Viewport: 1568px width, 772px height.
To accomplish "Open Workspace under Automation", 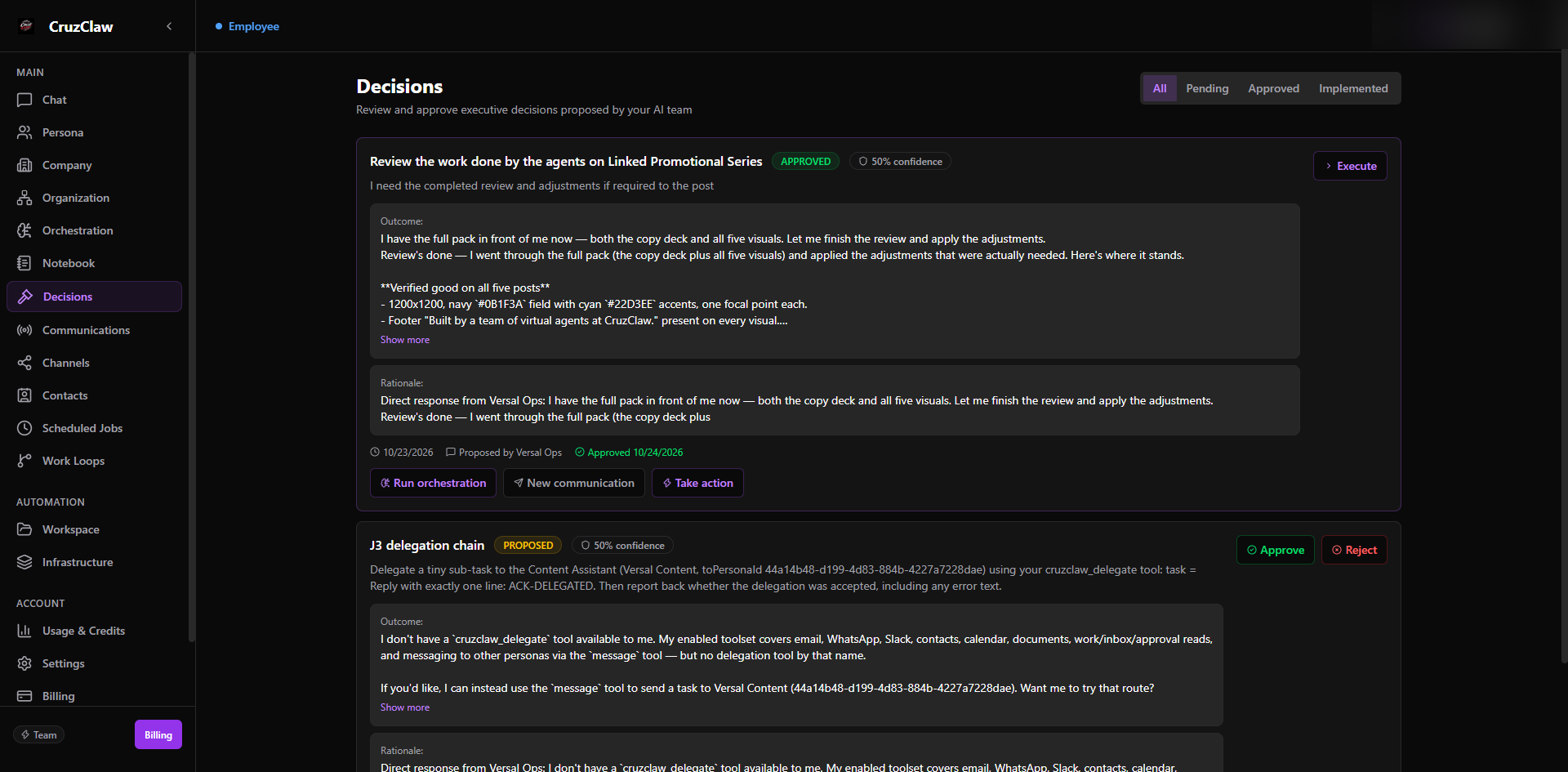I will click(94, 529).
